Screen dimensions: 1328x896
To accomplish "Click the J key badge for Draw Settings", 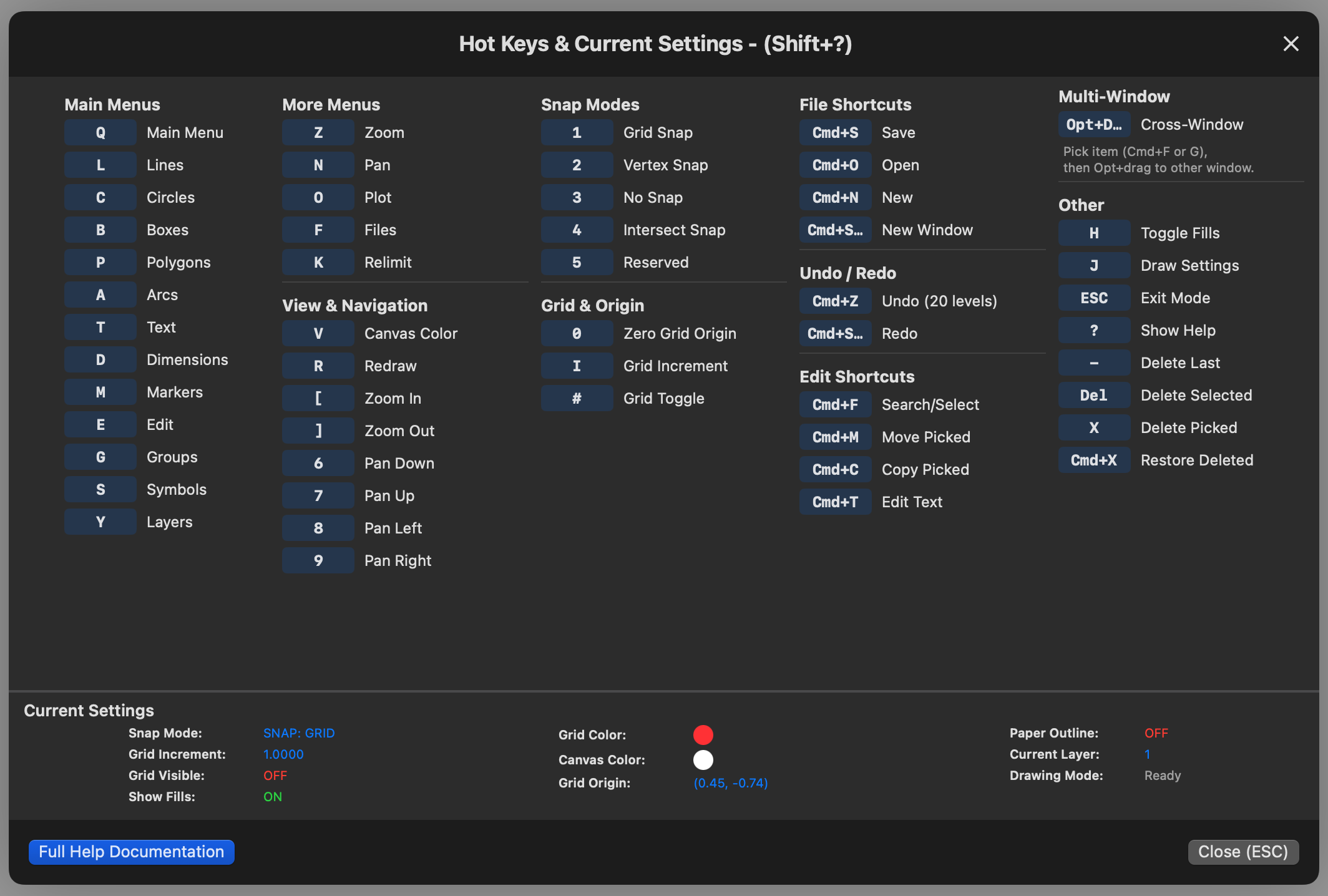I will click(1095, 265).
